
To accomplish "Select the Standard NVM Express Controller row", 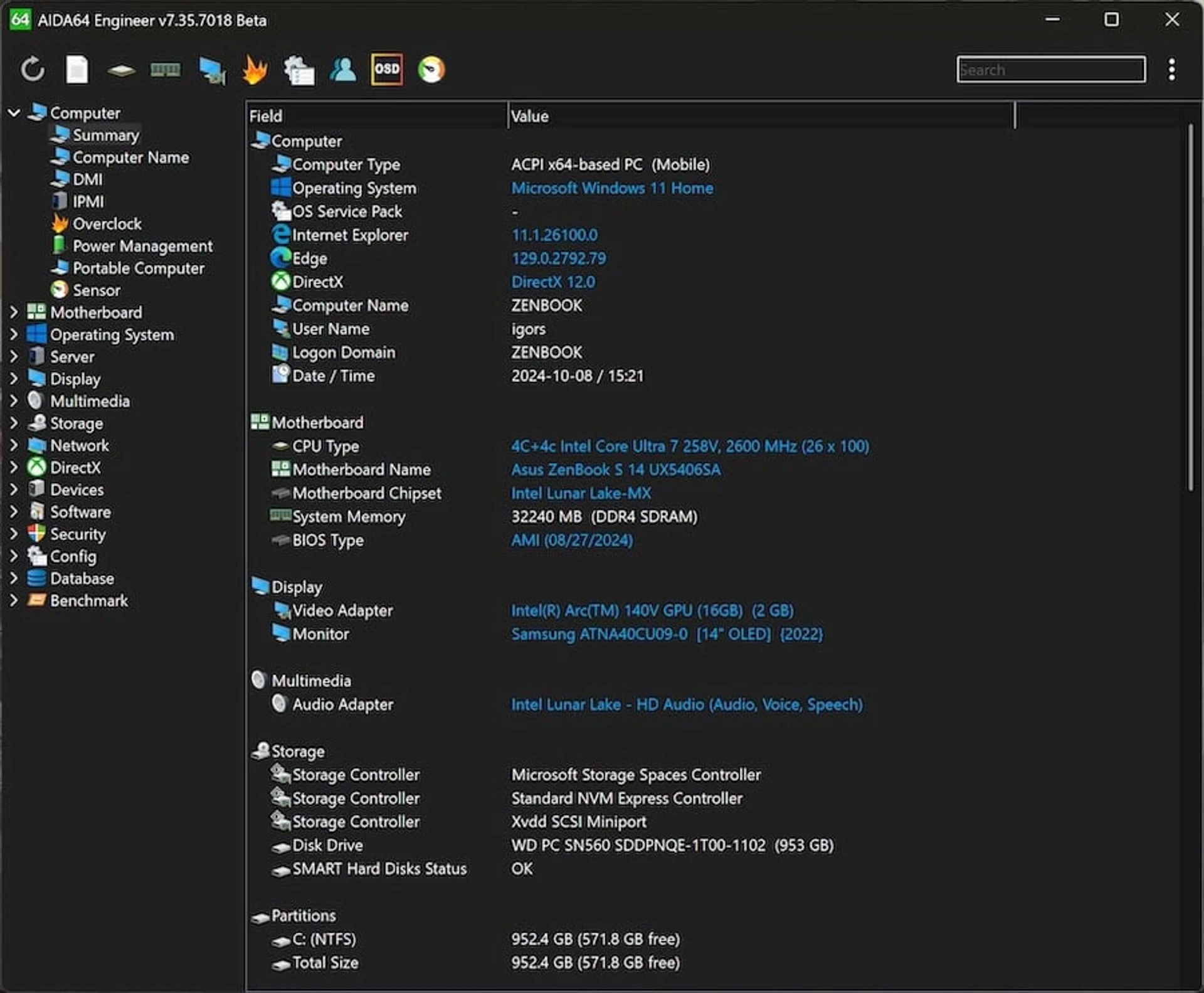I will click(715, 799).
